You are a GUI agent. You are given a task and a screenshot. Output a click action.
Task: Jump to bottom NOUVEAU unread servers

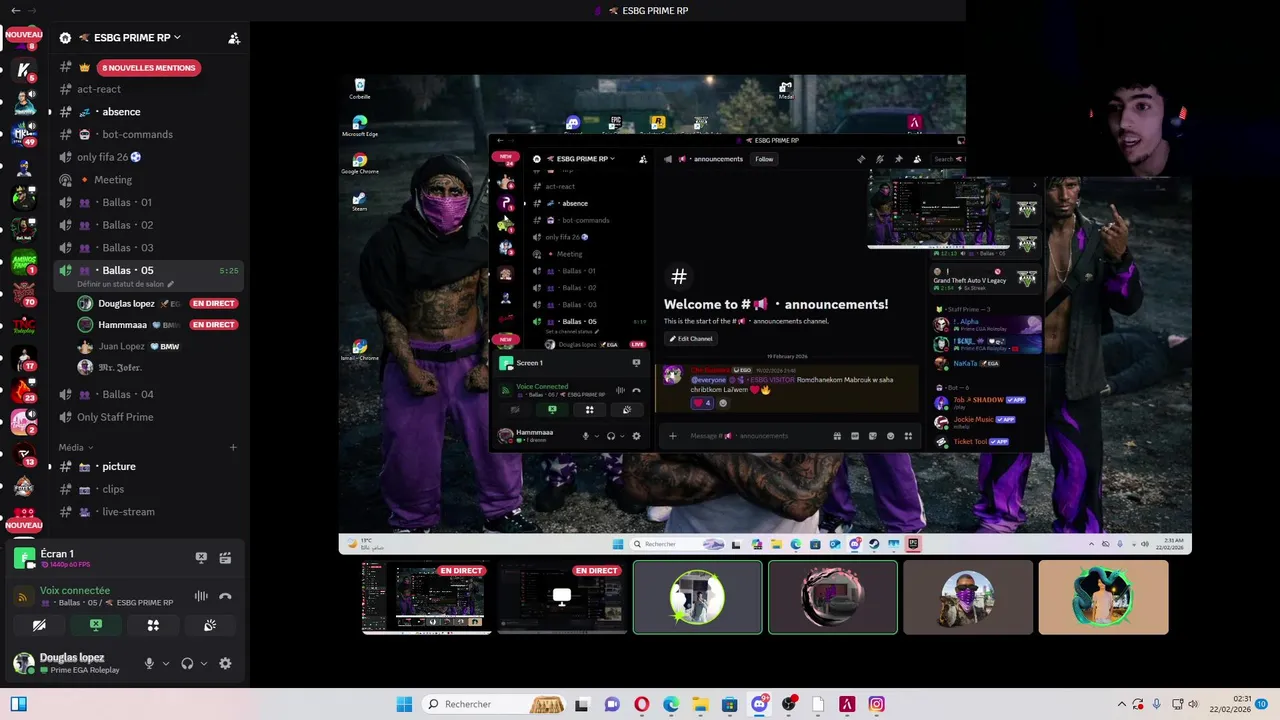click(24, 525)
